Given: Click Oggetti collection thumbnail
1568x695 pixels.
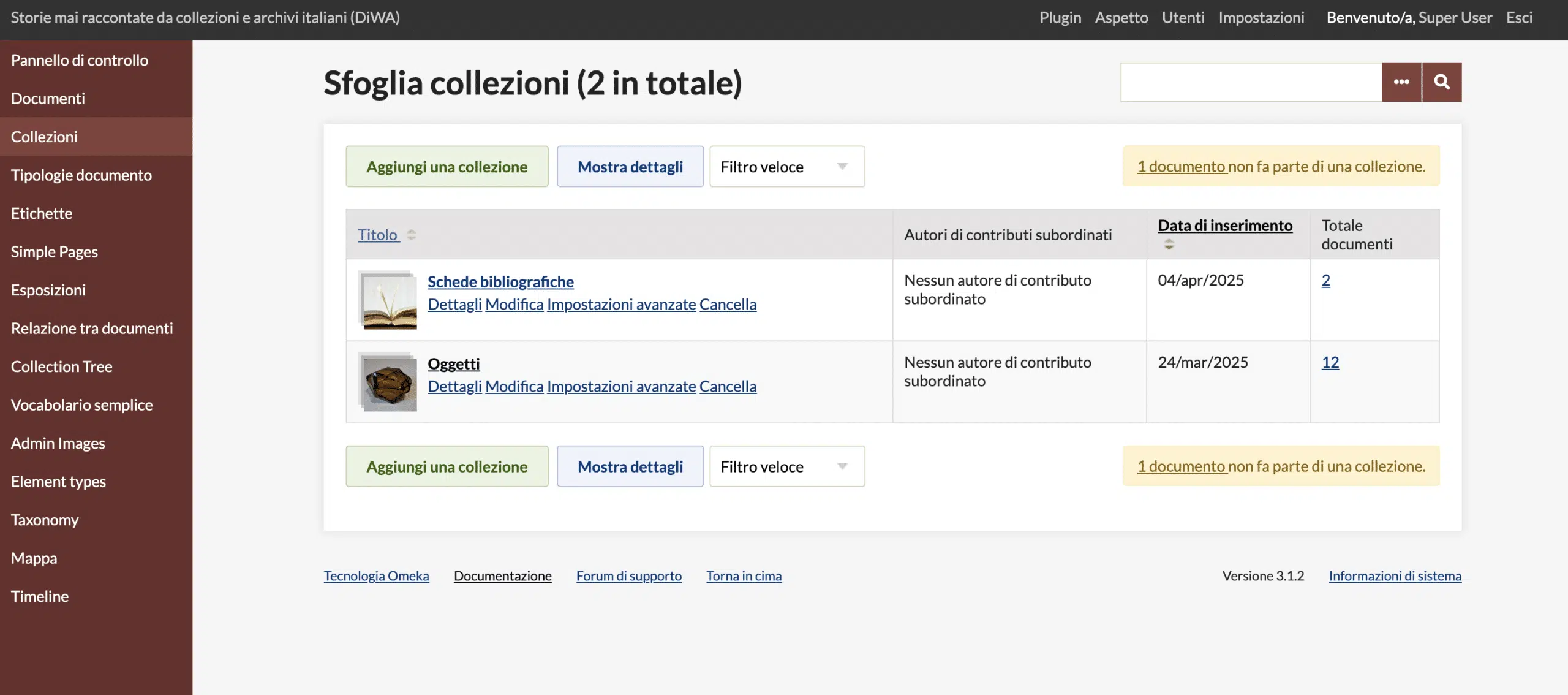Looking at the screenshot, I should coord(388,382).
